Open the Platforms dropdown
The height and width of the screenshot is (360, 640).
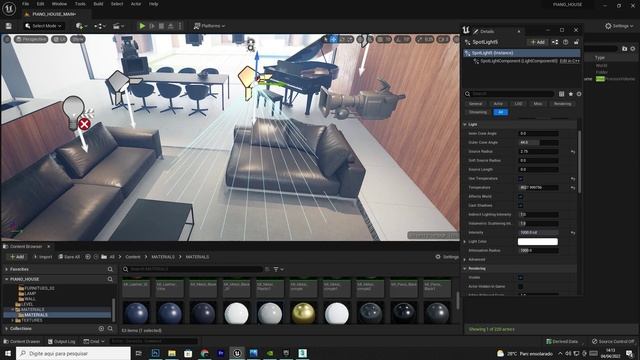click(x=209, y=26)
